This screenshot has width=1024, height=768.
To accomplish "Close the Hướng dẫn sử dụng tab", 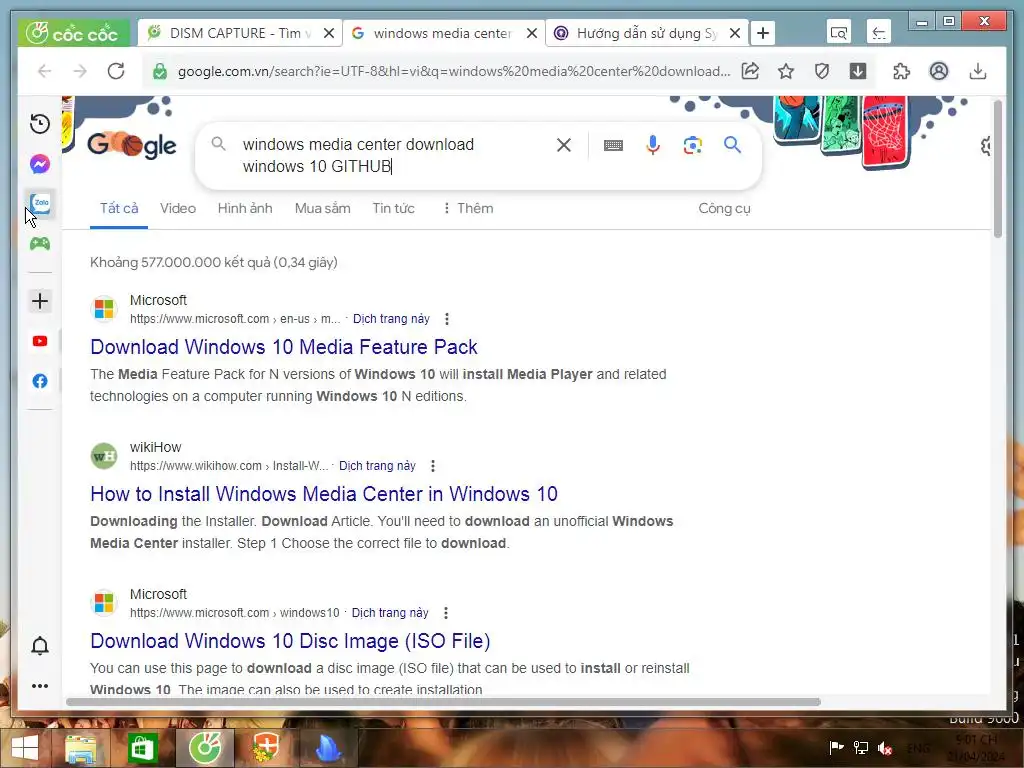I will [x=735, y=33].
